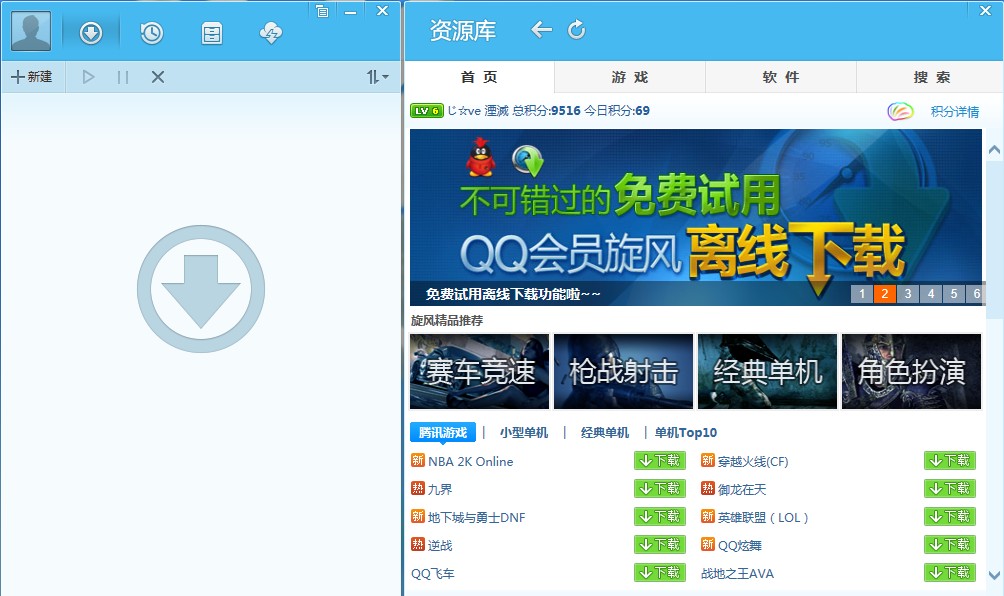
Task: Show the downloading tasks list icon
Action: tap(91, 33)
